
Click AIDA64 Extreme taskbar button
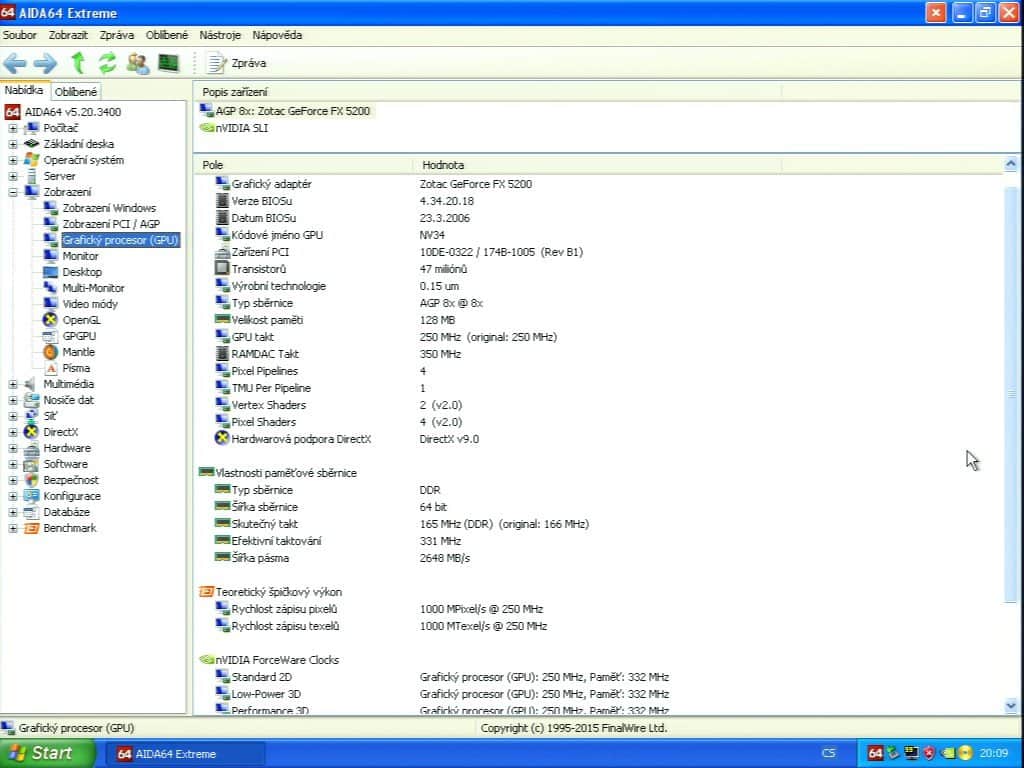(x=184, y=754)
